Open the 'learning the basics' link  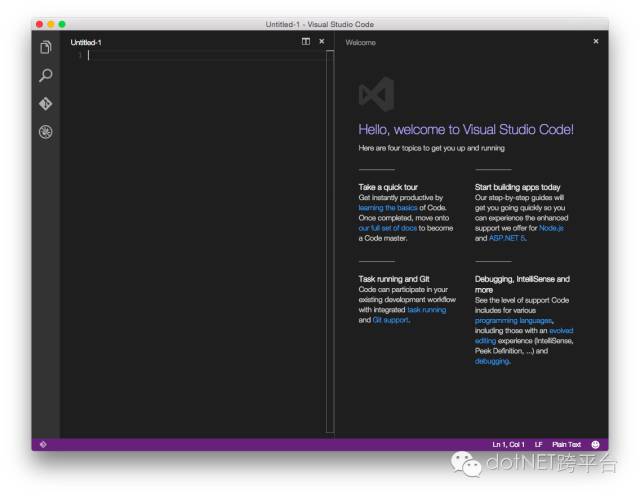coord(388,208)
